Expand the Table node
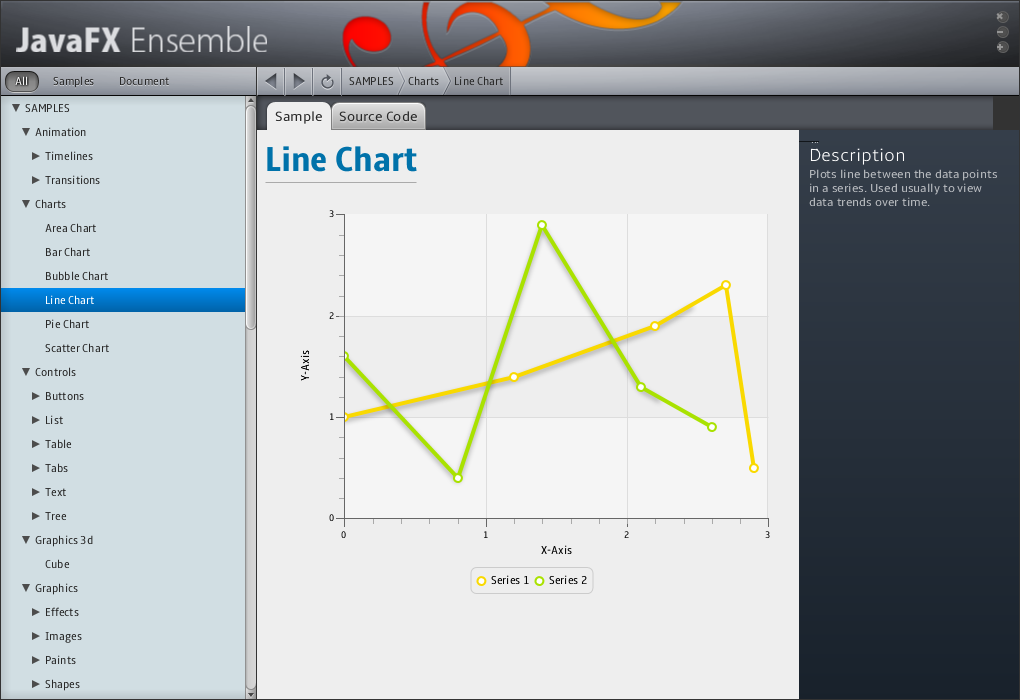 36,444
